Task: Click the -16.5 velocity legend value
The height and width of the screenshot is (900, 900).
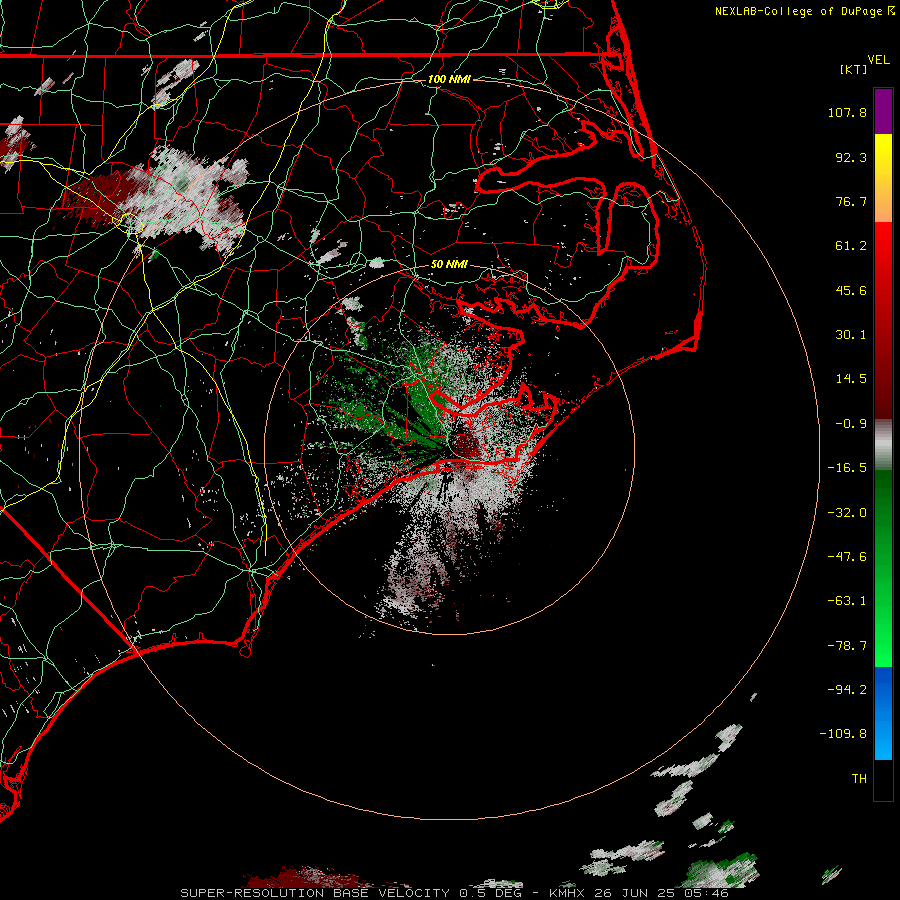Action: (847, 468)
